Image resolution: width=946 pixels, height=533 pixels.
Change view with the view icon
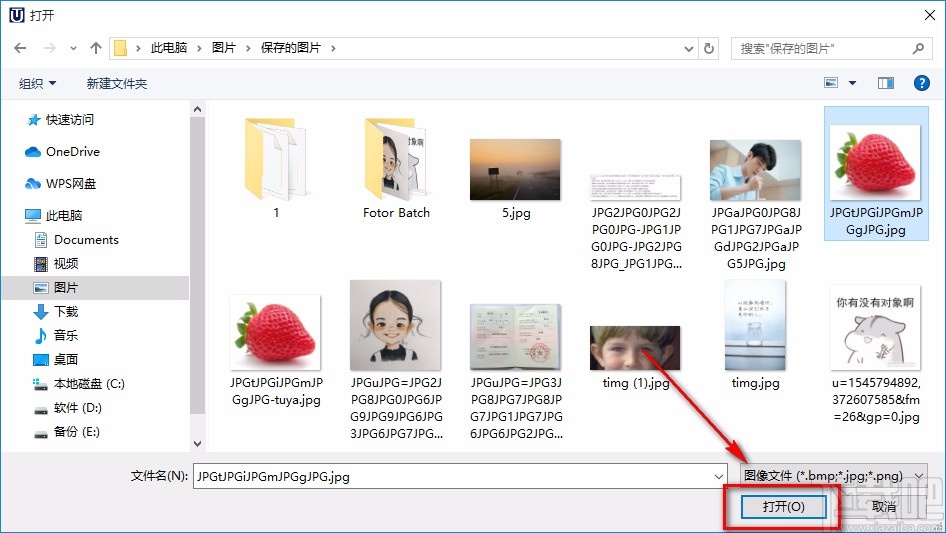tap(831, 83)
